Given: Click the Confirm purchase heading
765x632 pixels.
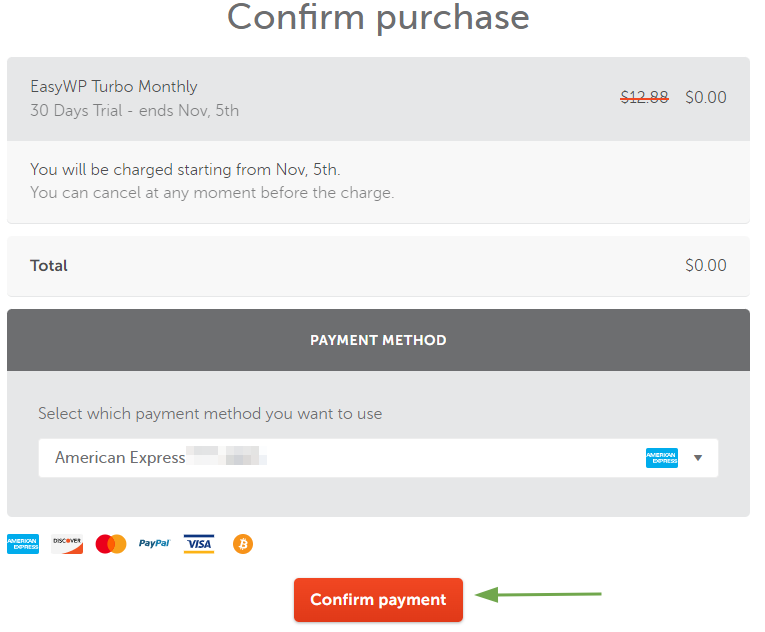Looking at the screenshot, I should pos(378,18).
